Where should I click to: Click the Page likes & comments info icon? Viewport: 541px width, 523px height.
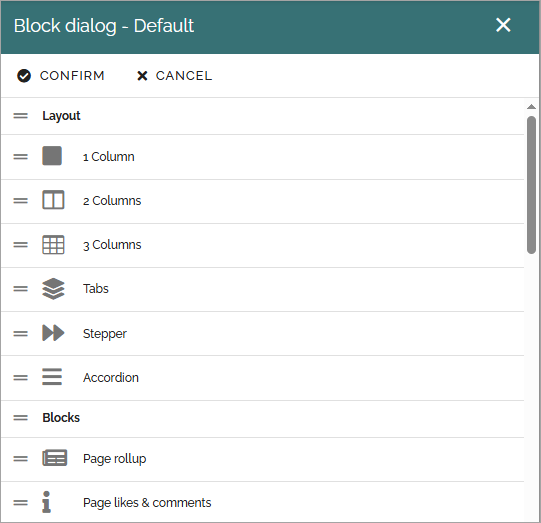click(x=47, y=502)
